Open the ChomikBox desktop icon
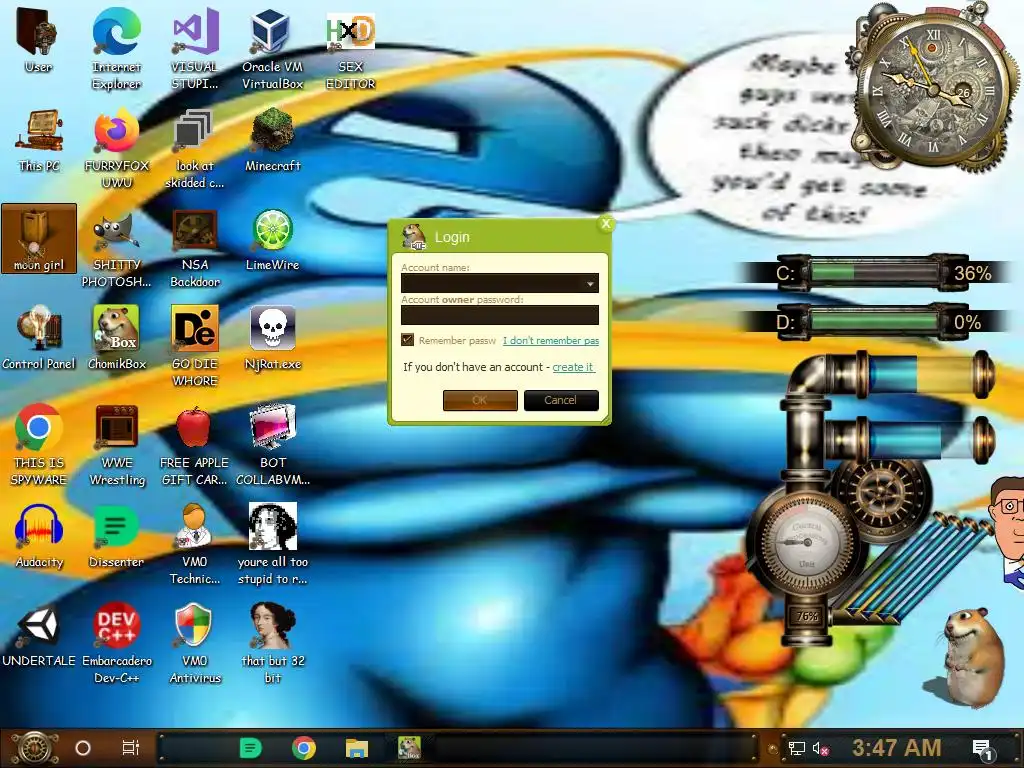1024x768 pixels. [116, 338]
